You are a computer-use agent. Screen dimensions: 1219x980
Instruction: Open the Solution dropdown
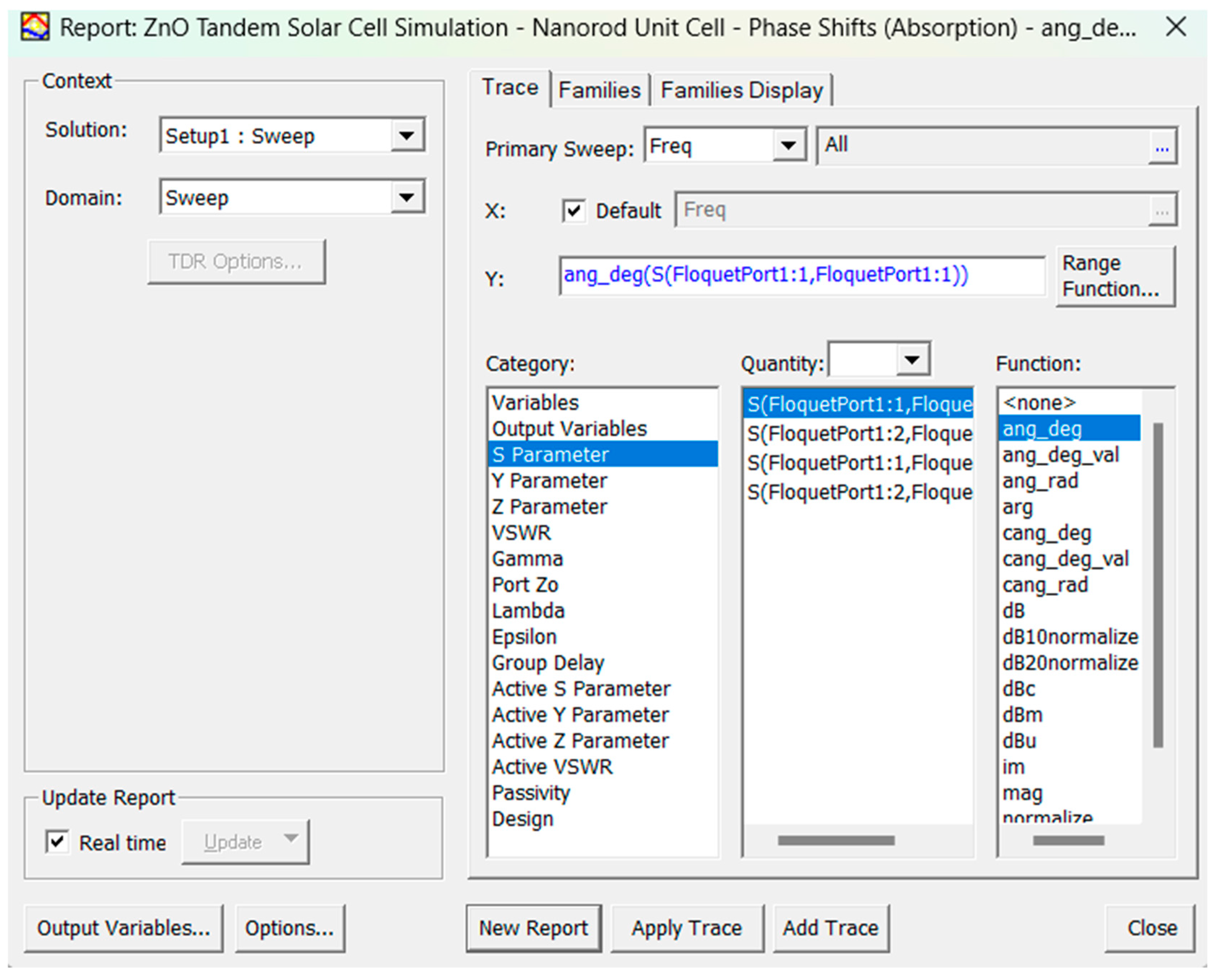(406, 136)
